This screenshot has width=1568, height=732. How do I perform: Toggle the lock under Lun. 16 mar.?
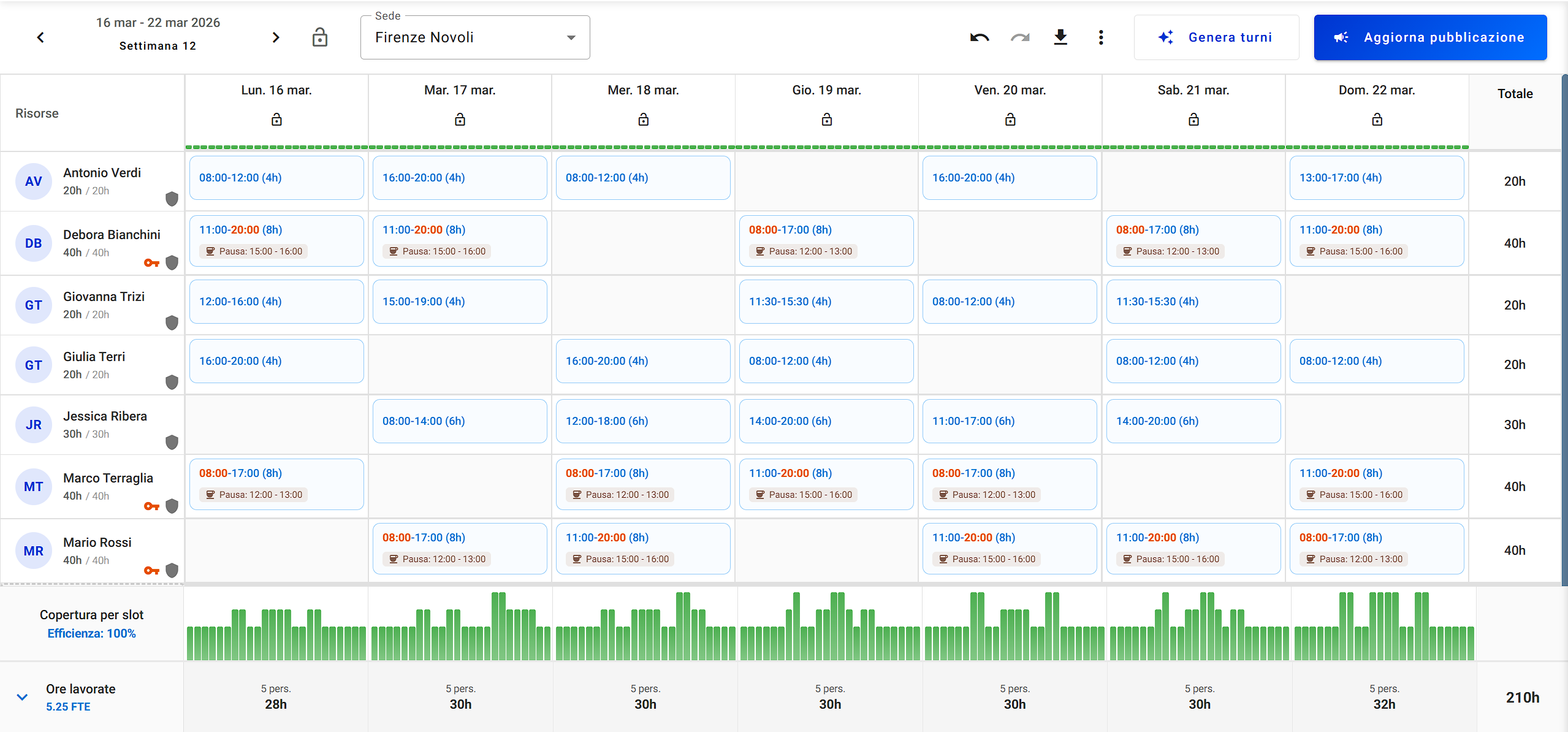(x=276, y=120)
